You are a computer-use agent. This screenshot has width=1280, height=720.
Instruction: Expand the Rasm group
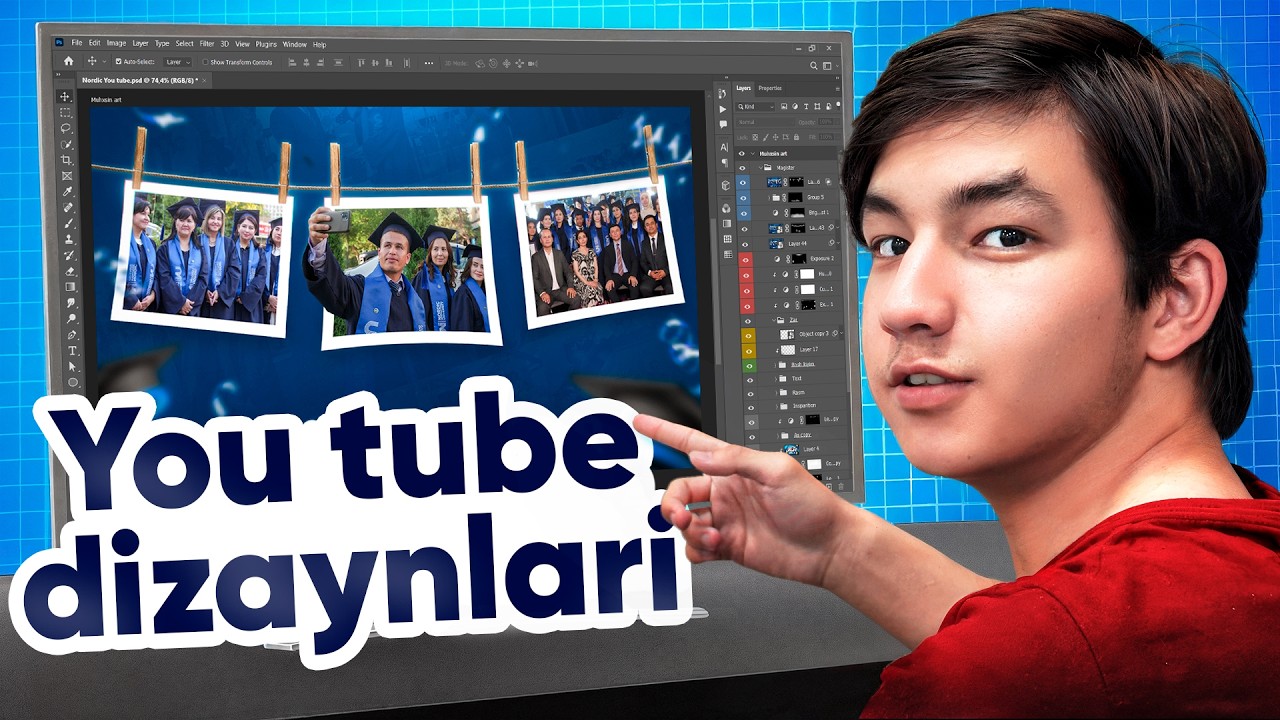[x=777, y=394]
